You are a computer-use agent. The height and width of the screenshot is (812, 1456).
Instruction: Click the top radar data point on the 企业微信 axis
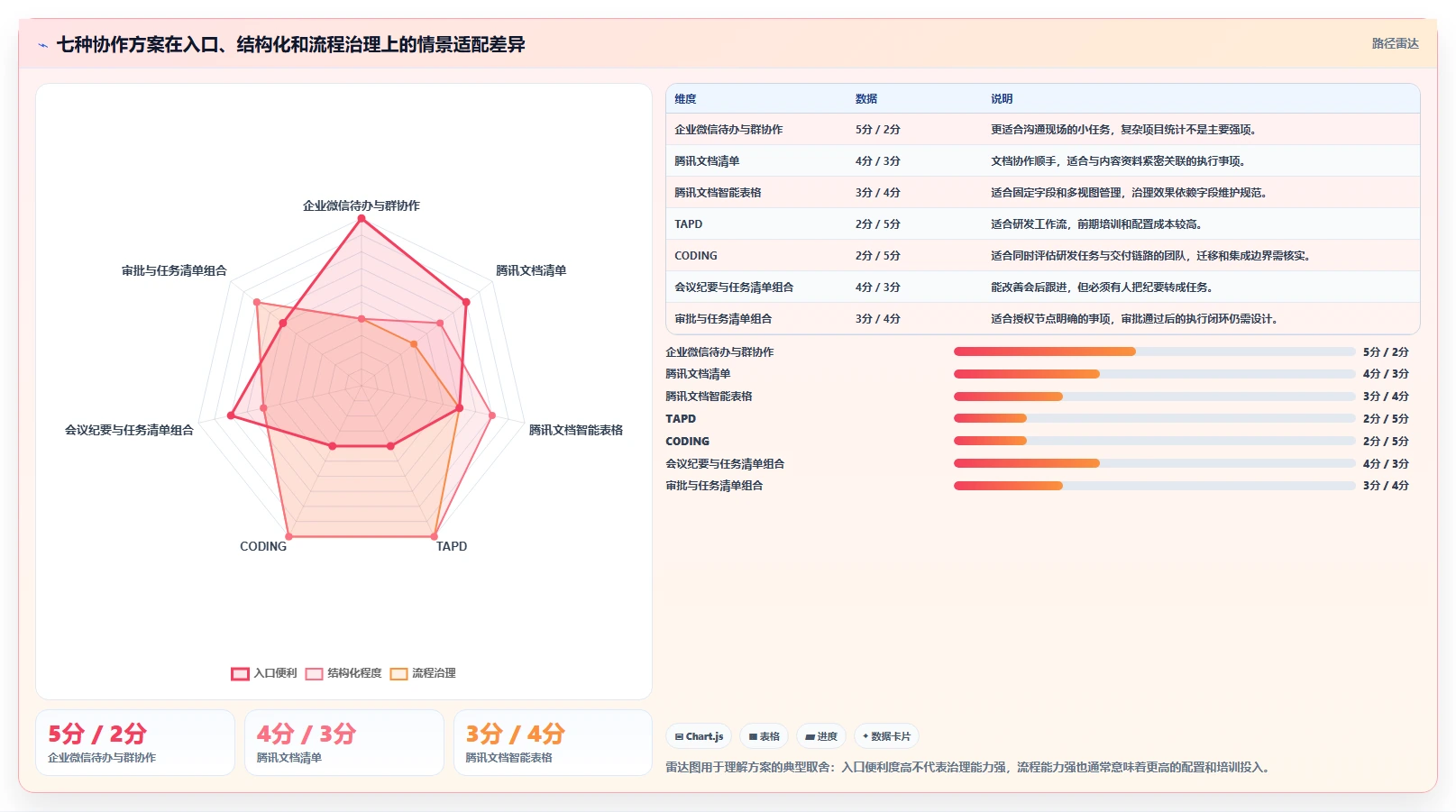362,219
